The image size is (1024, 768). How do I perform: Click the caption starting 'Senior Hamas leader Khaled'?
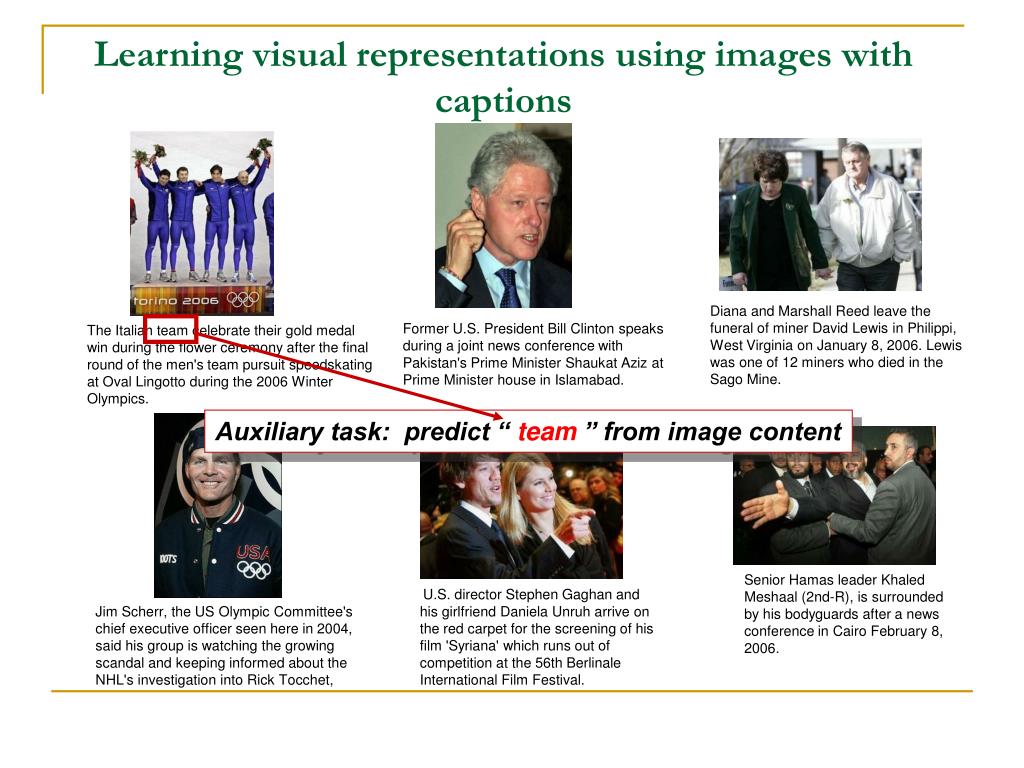(843, 614)
